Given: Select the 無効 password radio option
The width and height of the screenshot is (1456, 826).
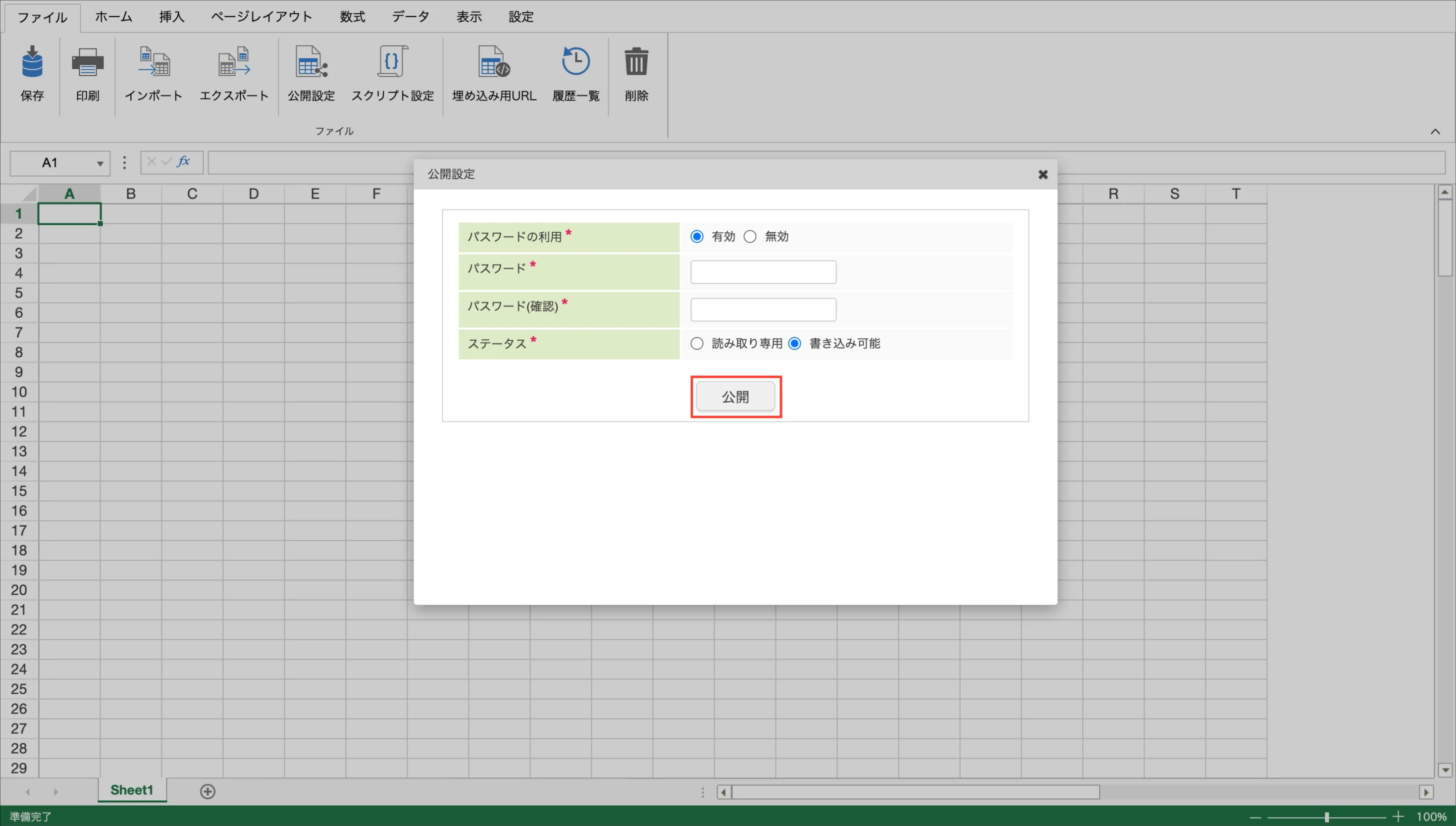Looking at the screenshot, I should tap(750, 237).
